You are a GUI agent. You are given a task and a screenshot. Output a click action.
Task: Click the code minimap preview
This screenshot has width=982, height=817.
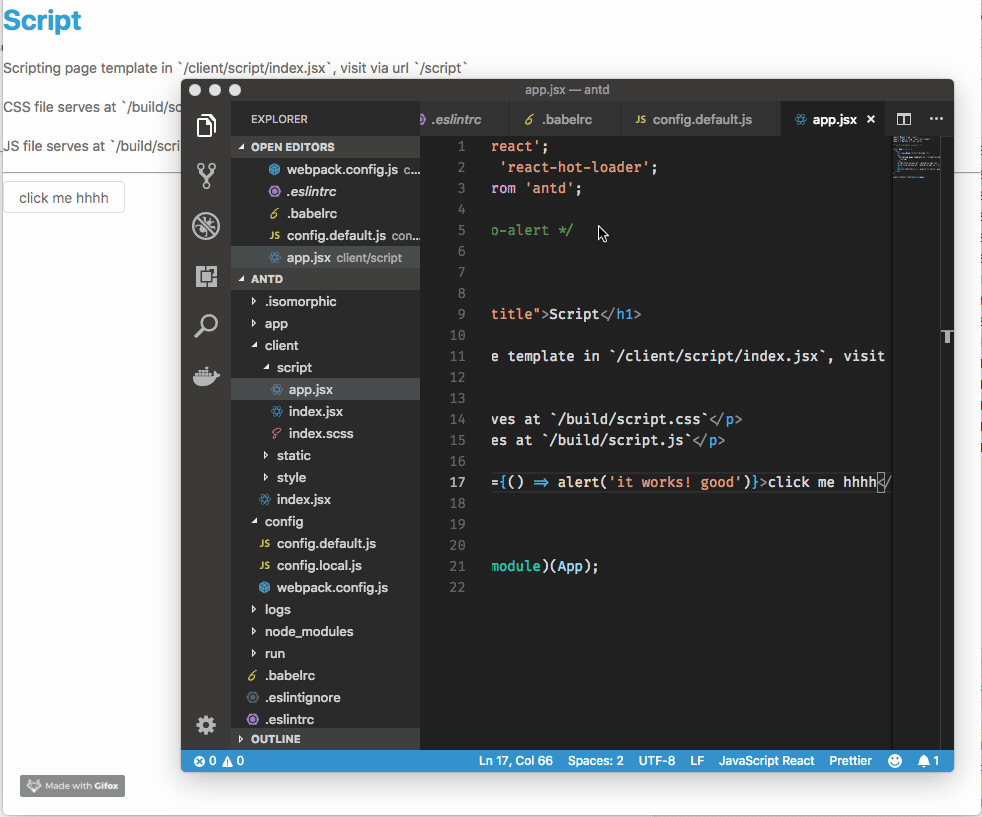click(x=916, y=158)
